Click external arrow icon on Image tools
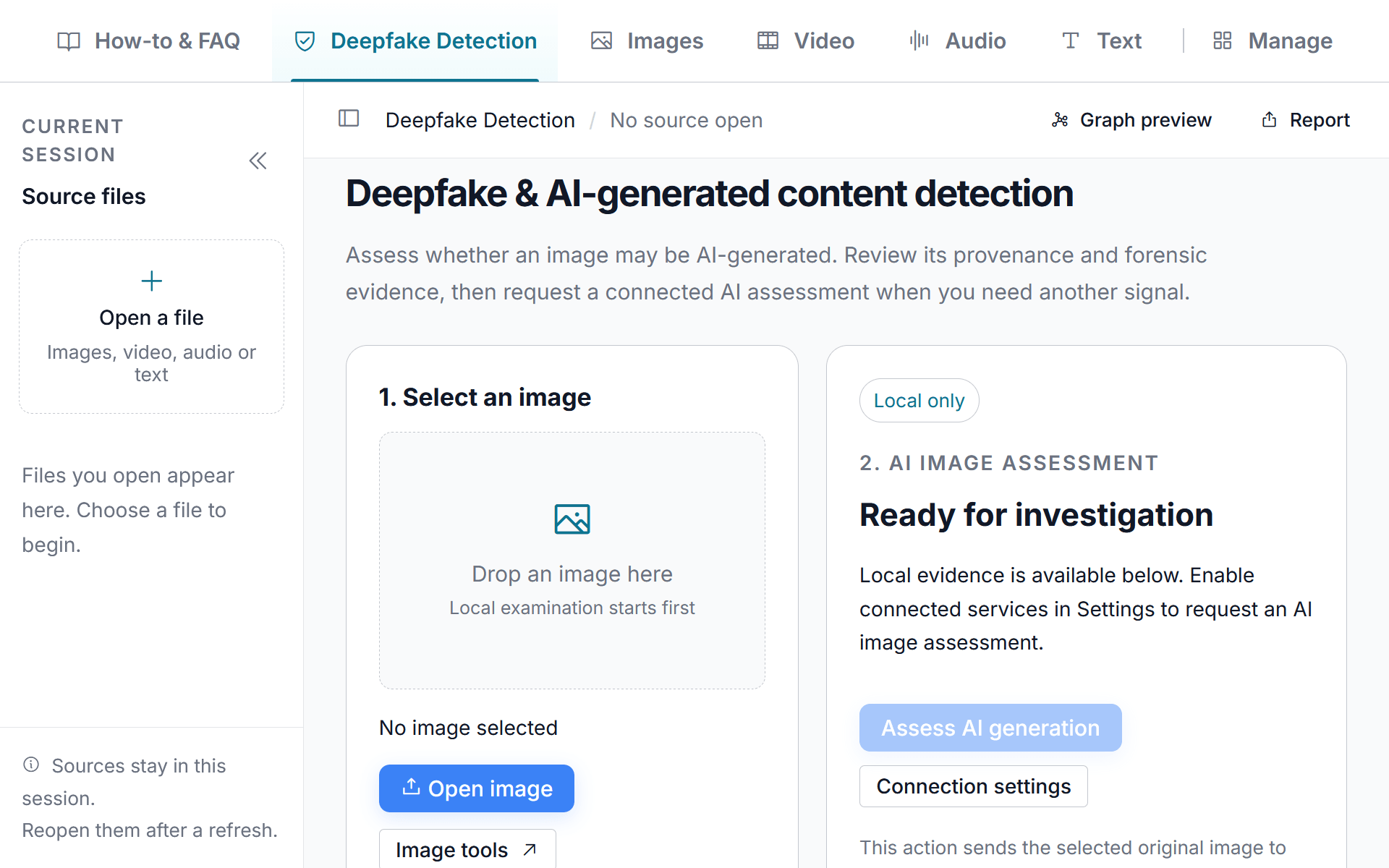 [x=530, y=849]
